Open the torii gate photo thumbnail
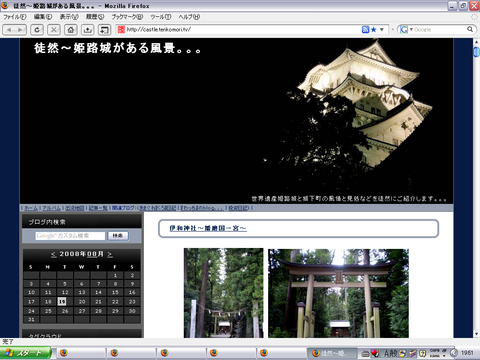The height and width of the screenshot is (360, 480). click(x=338, y=293)
